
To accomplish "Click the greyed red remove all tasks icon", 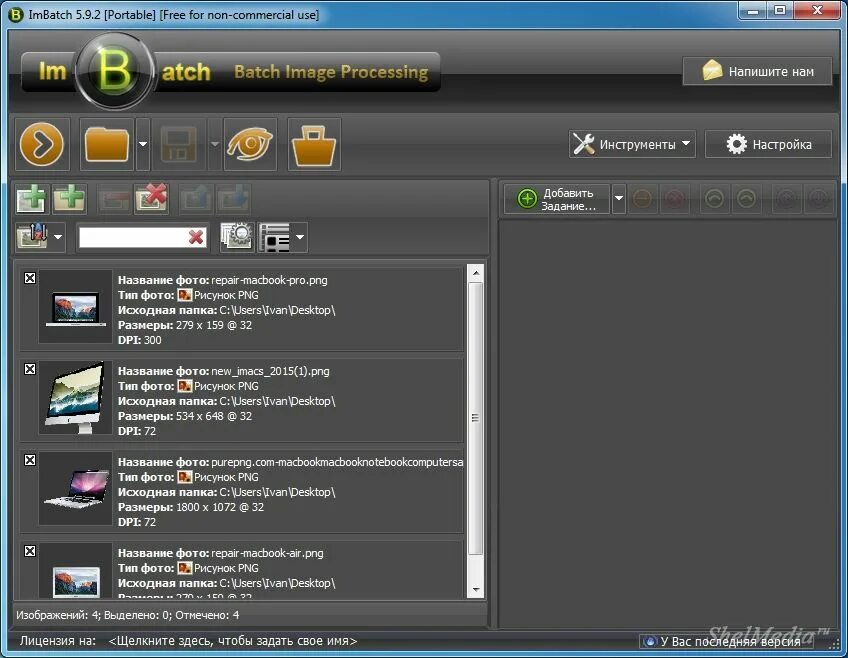I will [675, 199].
